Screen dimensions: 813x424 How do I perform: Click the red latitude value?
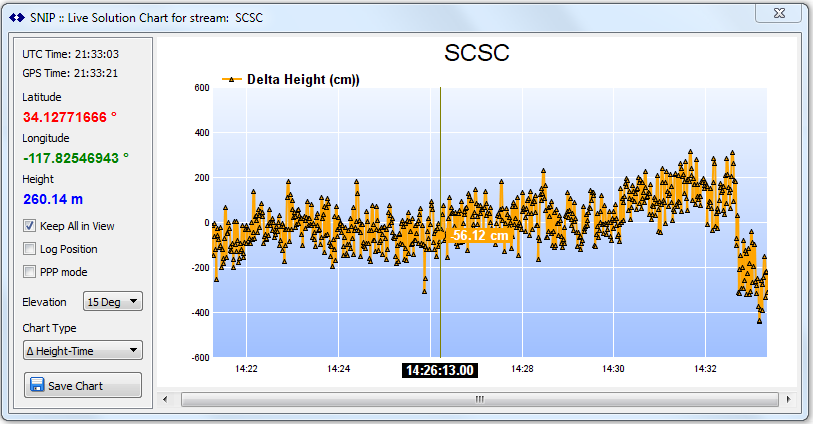70,117
